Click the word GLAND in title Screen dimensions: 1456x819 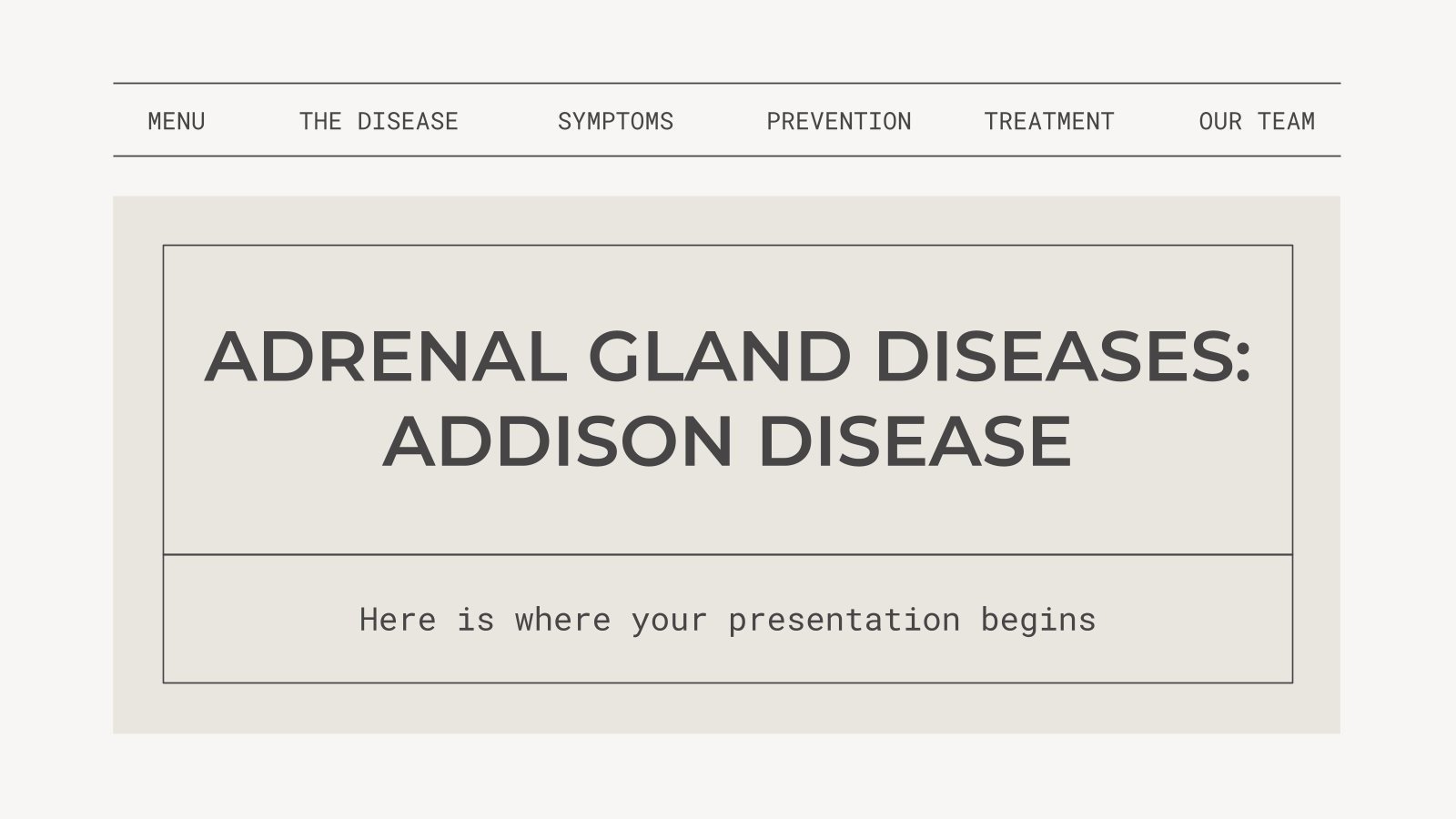click(x=720, y=356)
